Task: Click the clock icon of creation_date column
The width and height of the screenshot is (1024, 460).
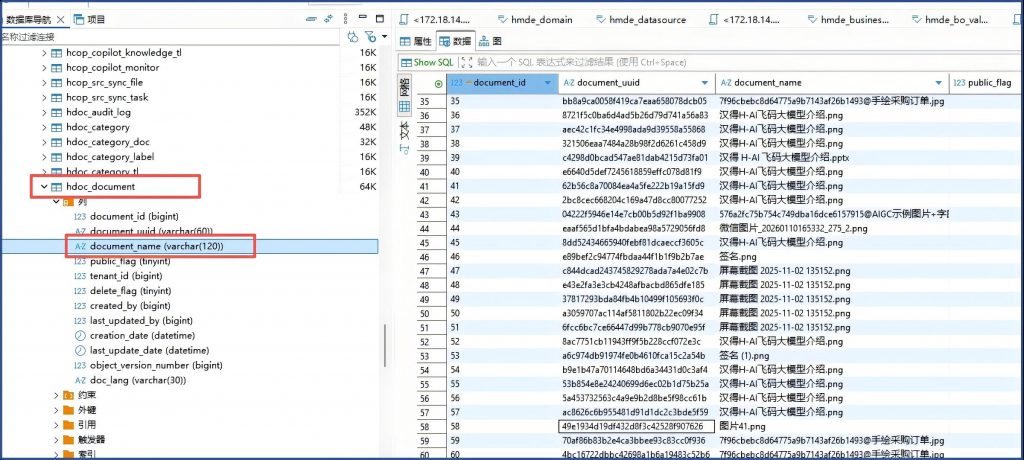Action: pos(80,336)
